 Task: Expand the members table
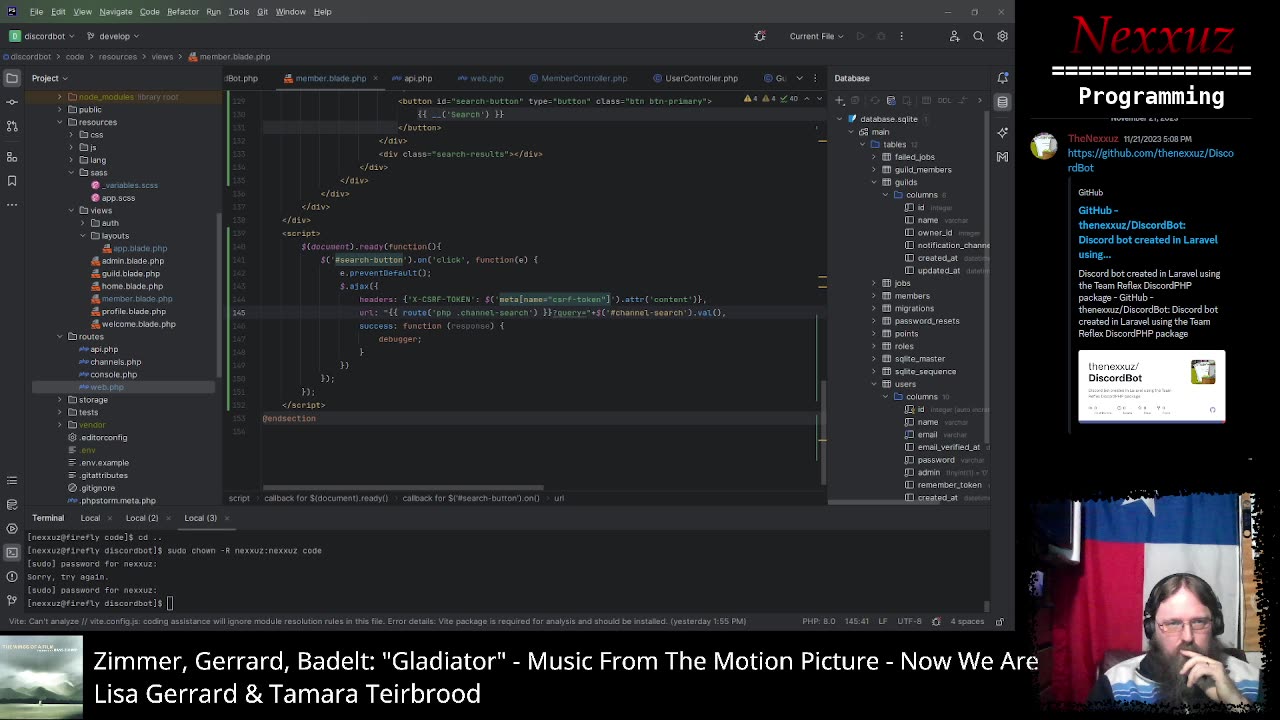(x=874, y=296)
